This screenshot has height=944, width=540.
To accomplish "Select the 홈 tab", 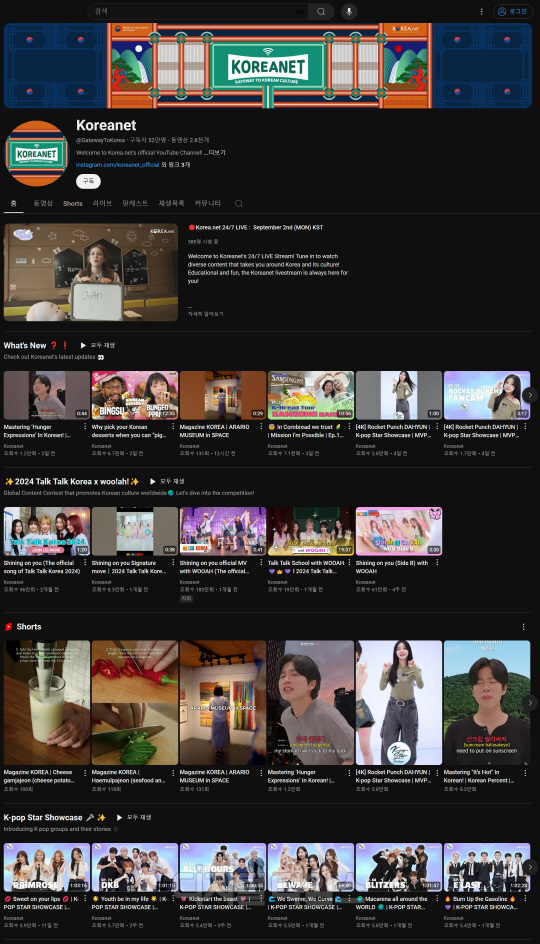I will (x=13, y=203).
